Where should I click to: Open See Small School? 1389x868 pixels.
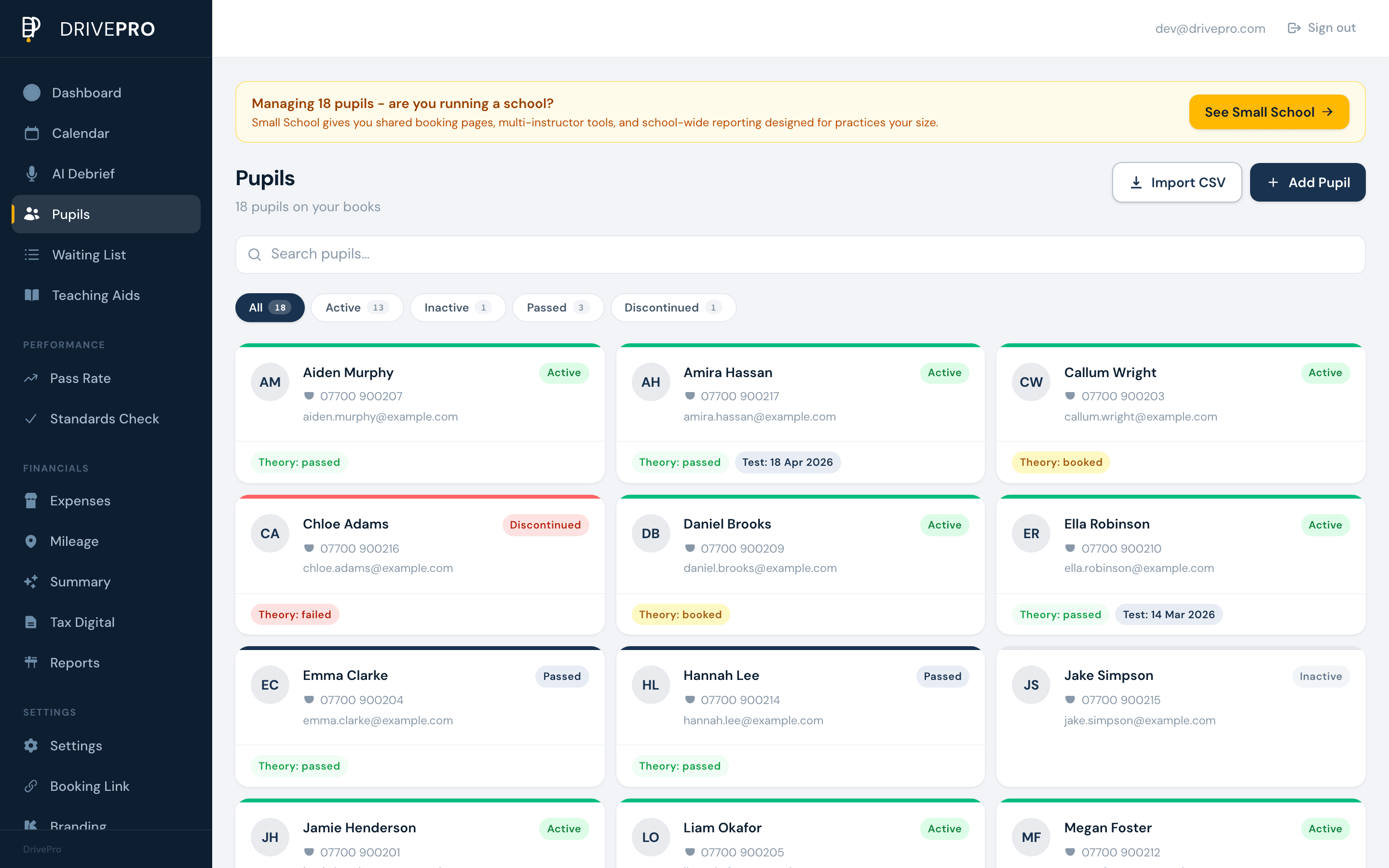1268,112
